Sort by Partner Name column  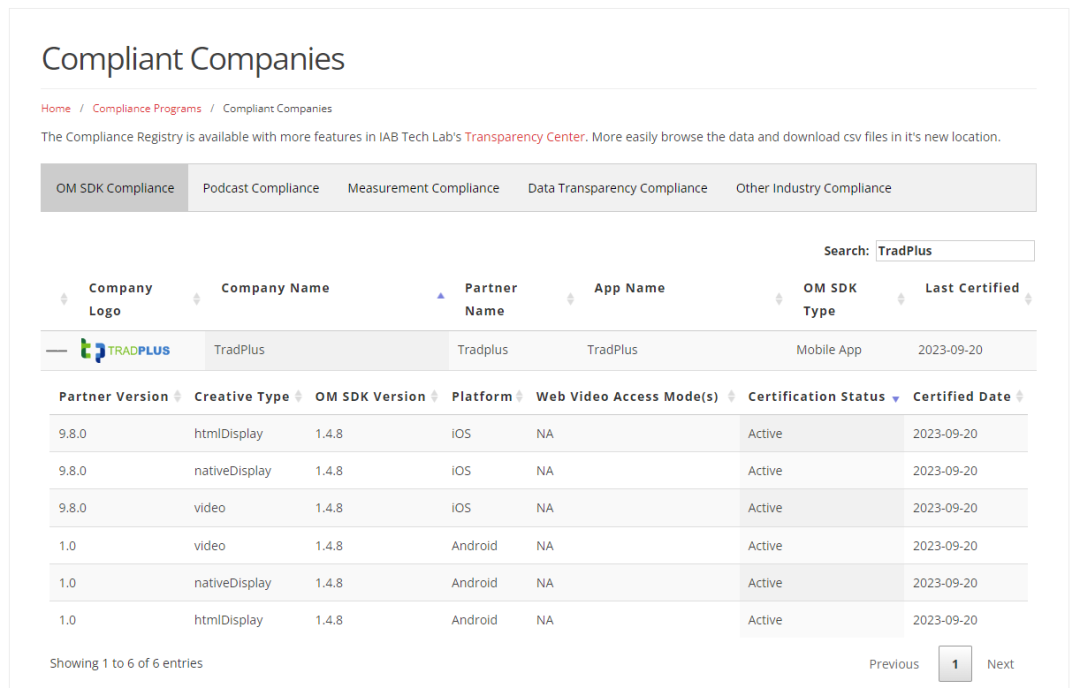pyautogui.click(x=491, y=299)
